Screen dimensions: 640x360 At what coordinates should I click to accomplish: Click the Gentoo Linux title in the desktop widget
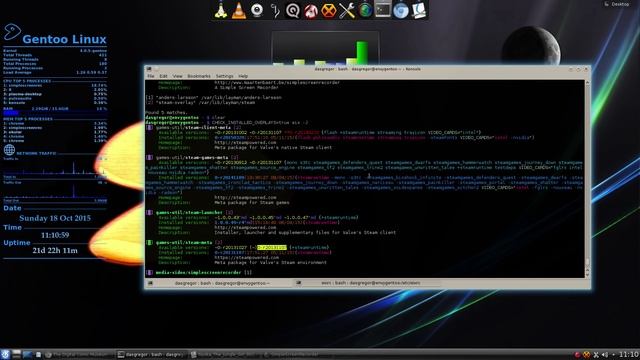[64, 39]
